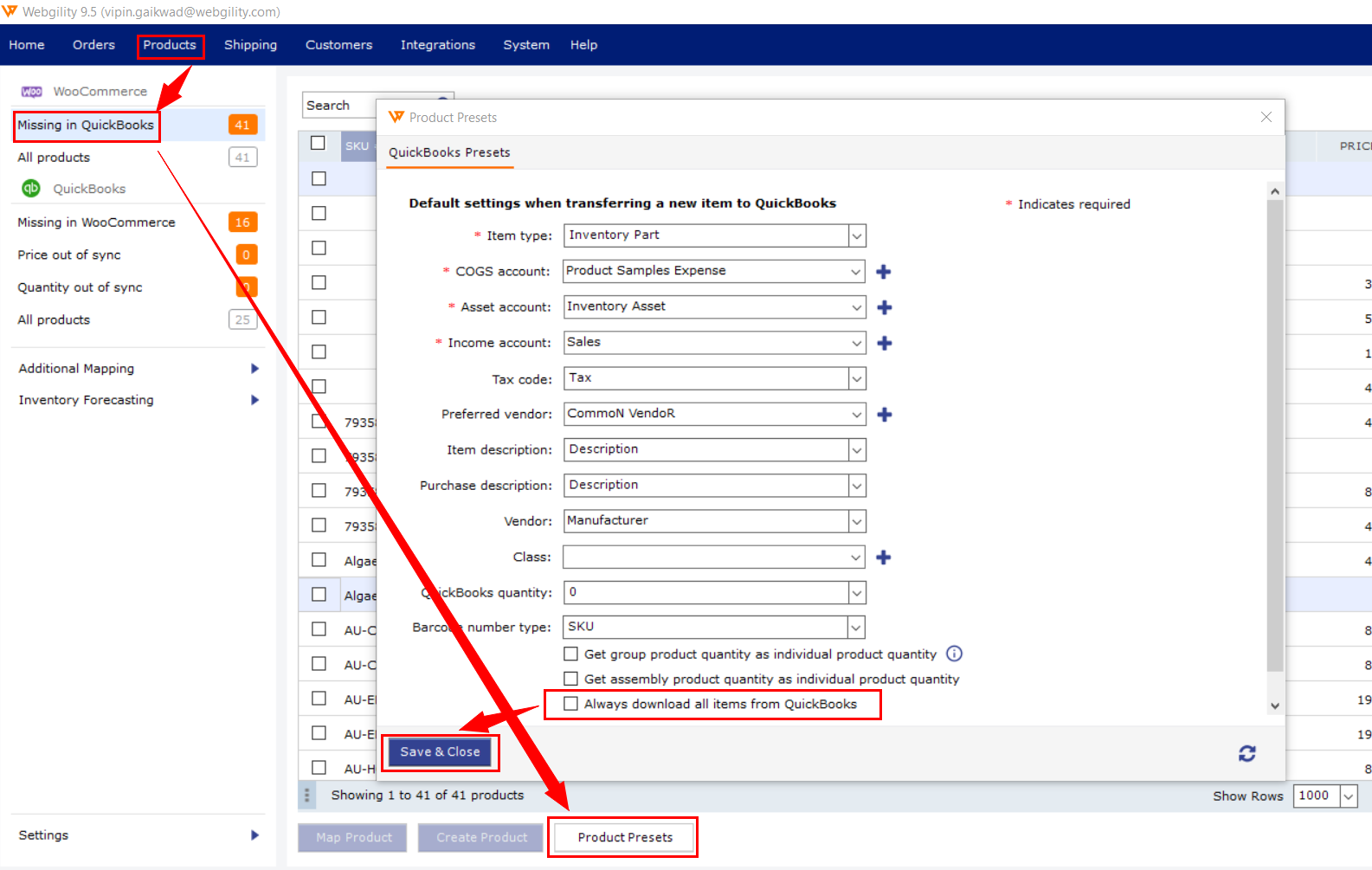Viewport: 1372px width, 870px height.
Task: Check the AU-H product row checkbox
Action: (319, 768)
